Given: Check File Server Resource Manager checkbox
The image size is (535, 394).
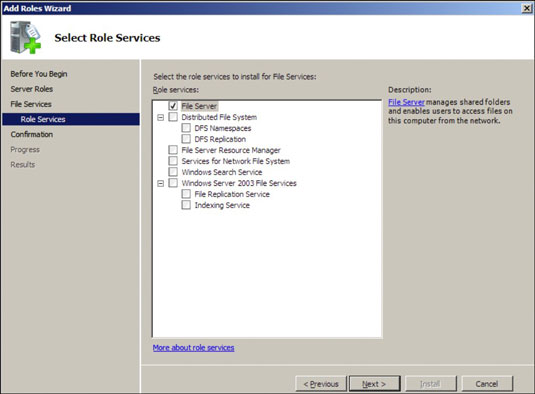Looking at the screenshot, I should tap(173, 150).
